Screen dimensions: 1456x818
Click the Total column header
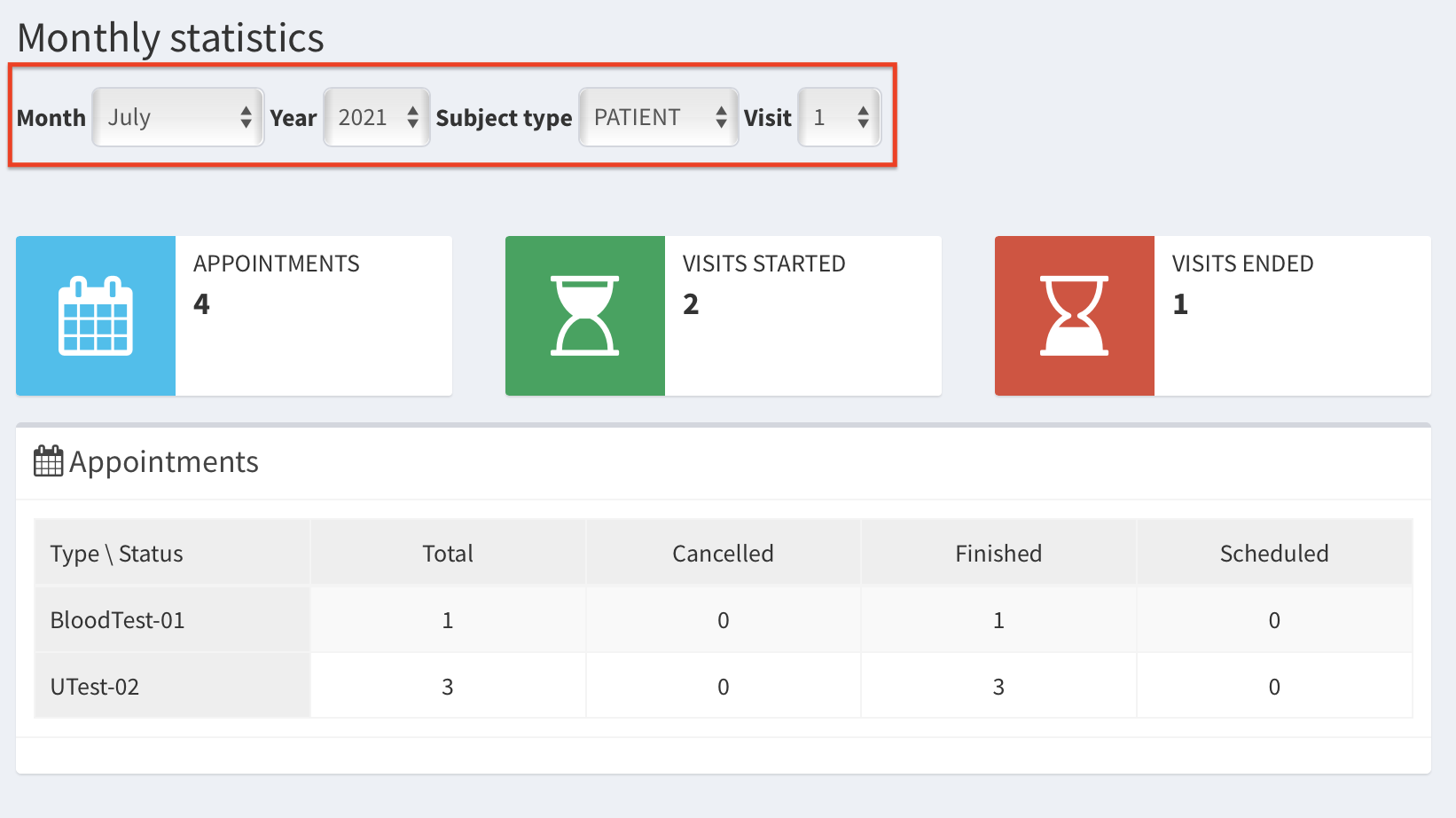pyautogui.click(x=448, y=554)
